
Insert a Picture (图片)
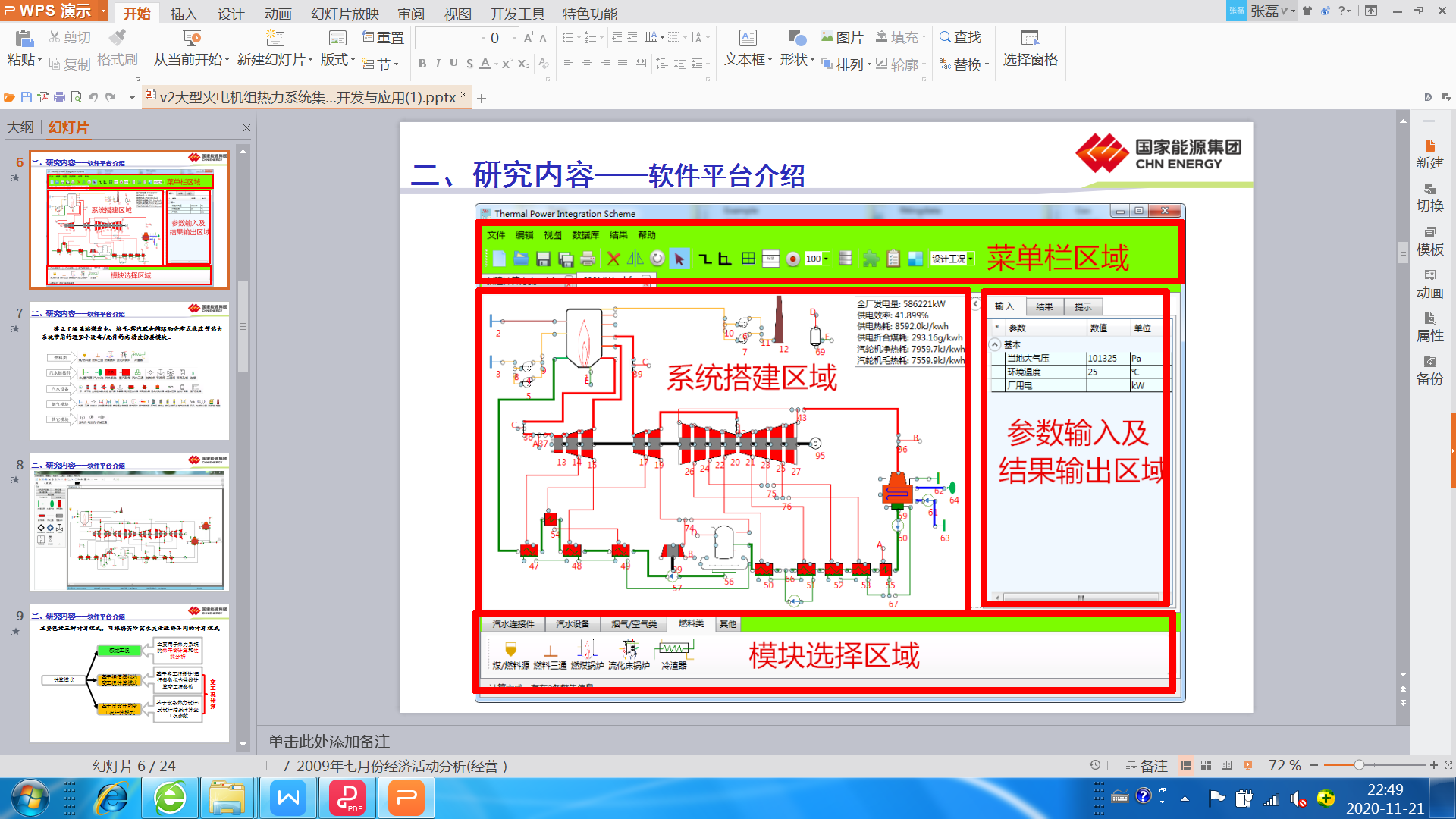click(842, 37)
